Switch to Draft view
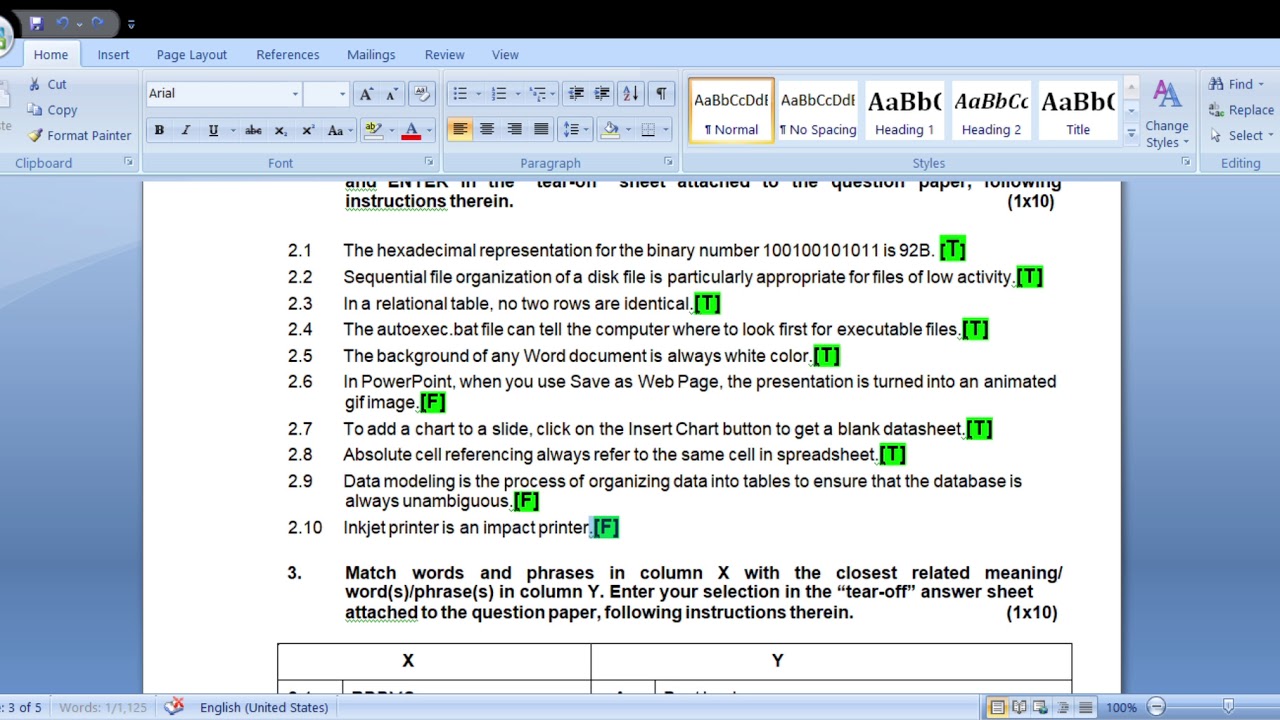The width and height of the screenshot is (1280, 720). pos(1085,708)
